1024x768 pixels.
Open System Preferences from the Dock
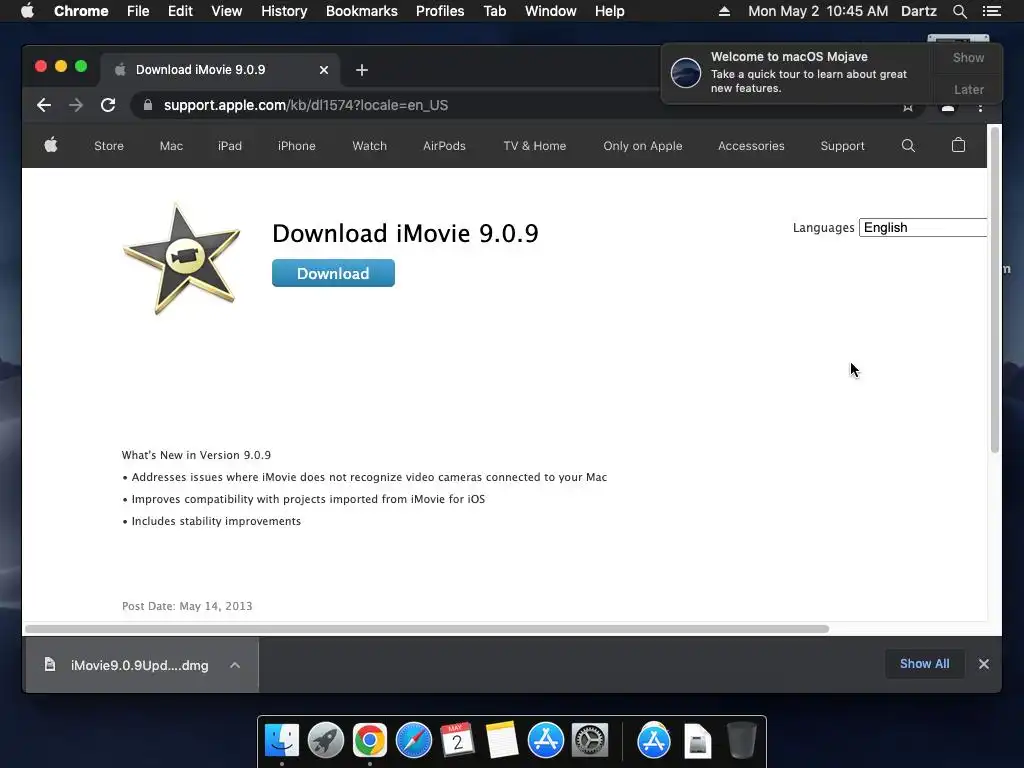(590, 741)
